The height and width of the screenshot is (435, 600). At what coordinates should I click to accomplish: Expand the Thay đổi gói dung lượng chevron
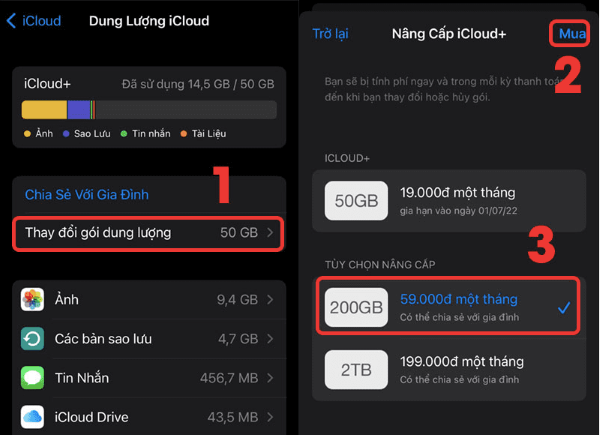pyautogui.click(x=271, y=233)
